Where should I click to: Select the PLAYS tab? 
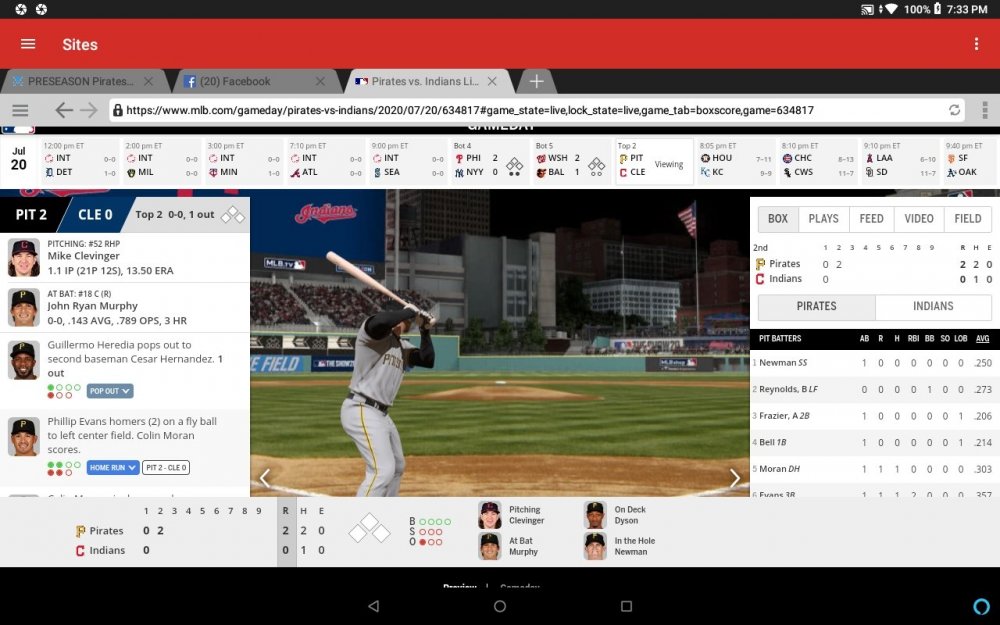(x=823, y=219)
